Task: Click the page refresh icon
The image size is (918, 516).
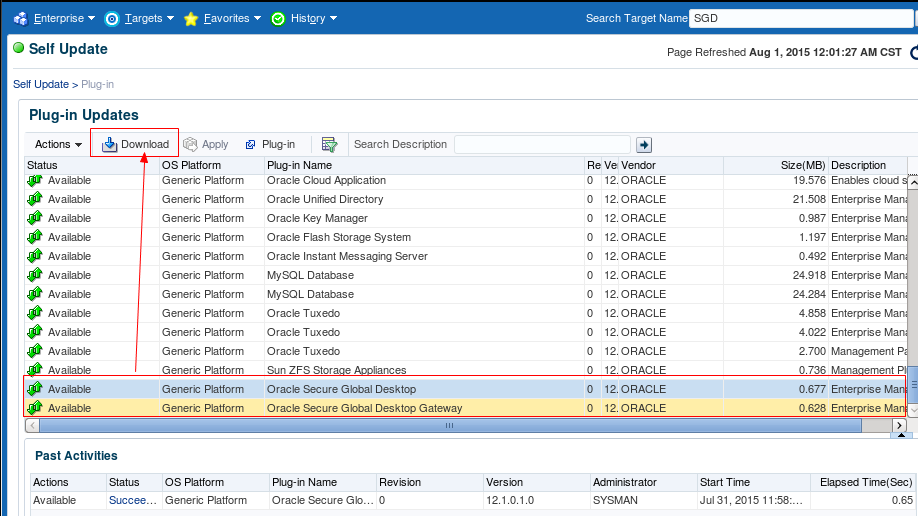Action: (x=914, y=53)
